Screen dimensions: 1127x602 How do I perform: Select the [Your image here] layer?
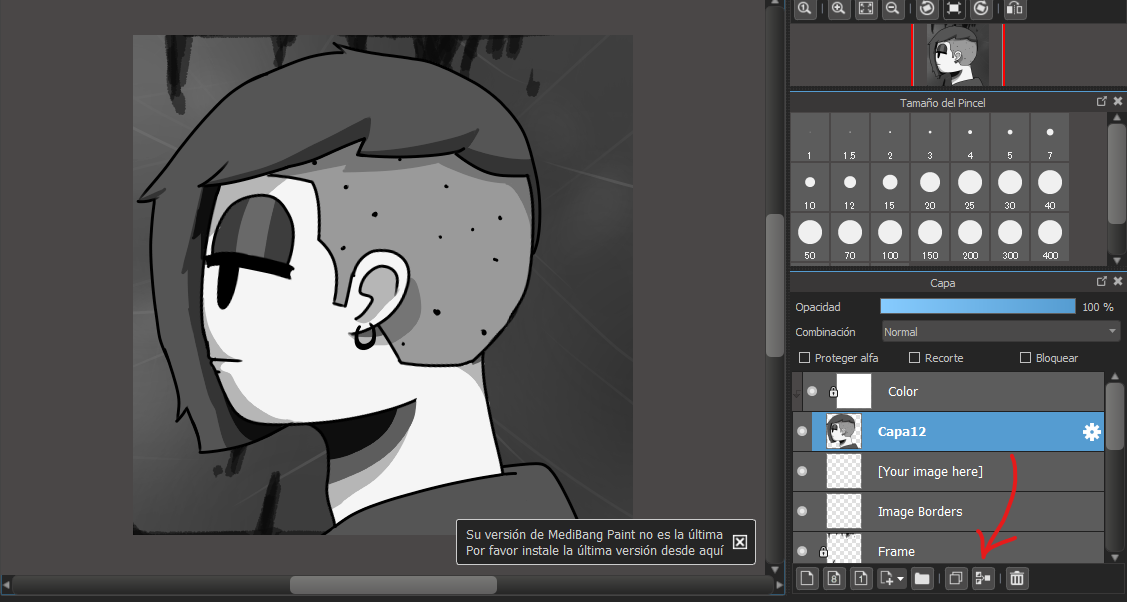coord(930,471)
